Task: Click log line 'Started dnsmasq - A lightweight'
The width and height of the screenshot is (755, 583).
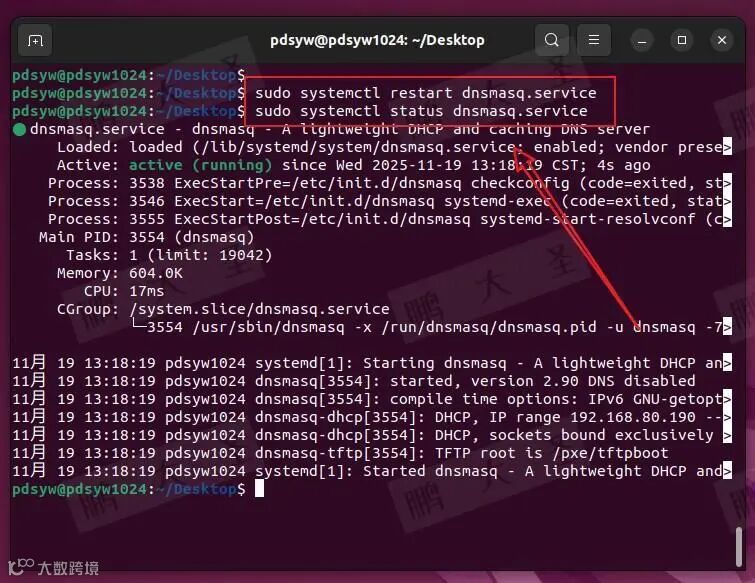Action: pyautogui.click(x=372, y=471)
